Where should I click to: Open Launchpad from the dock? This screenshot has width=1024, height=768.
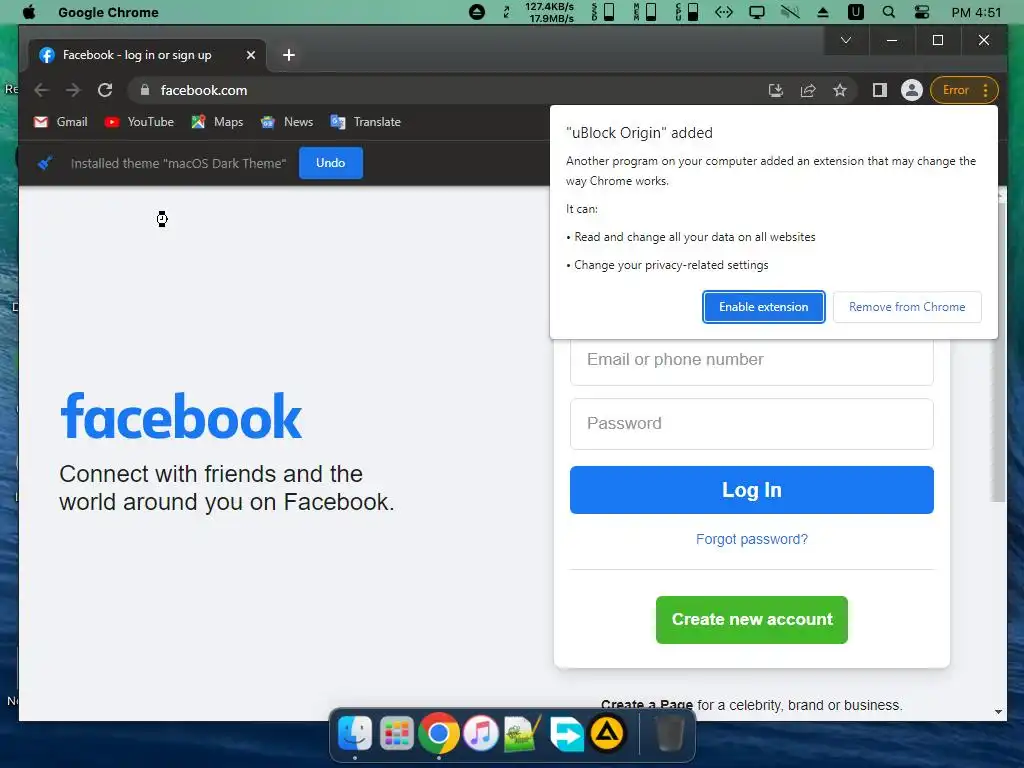[x=396, y=734]
